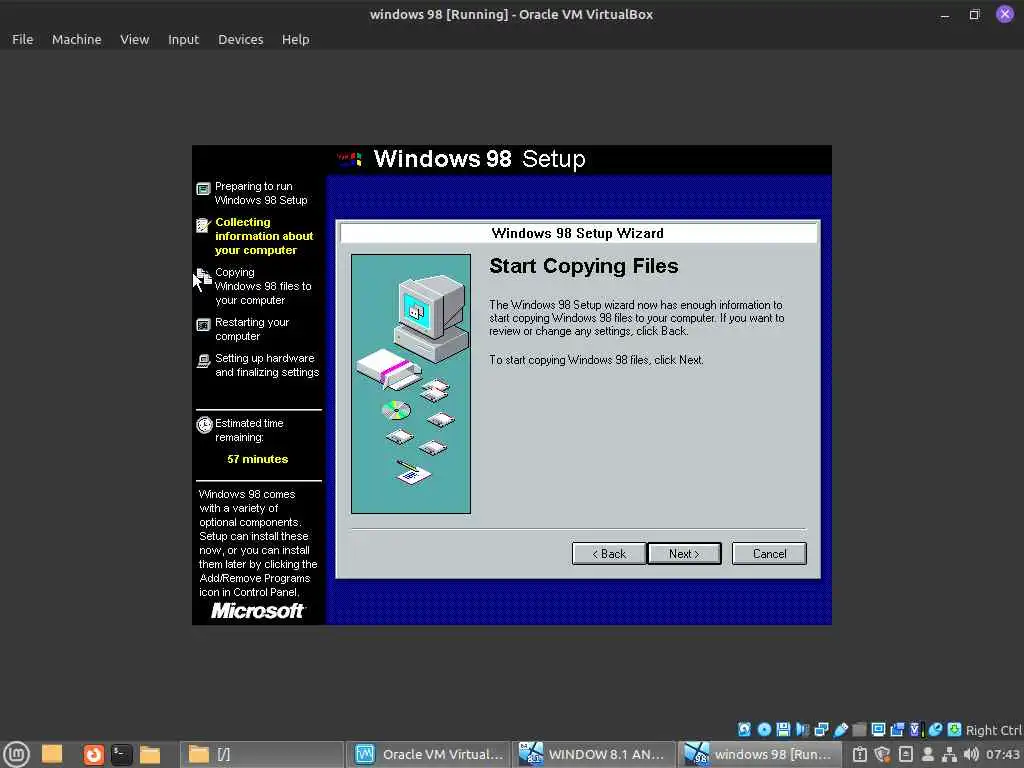Click the network connection tray icon
The height and width of the screenshot is (768, 1024).
pos(949,754)
